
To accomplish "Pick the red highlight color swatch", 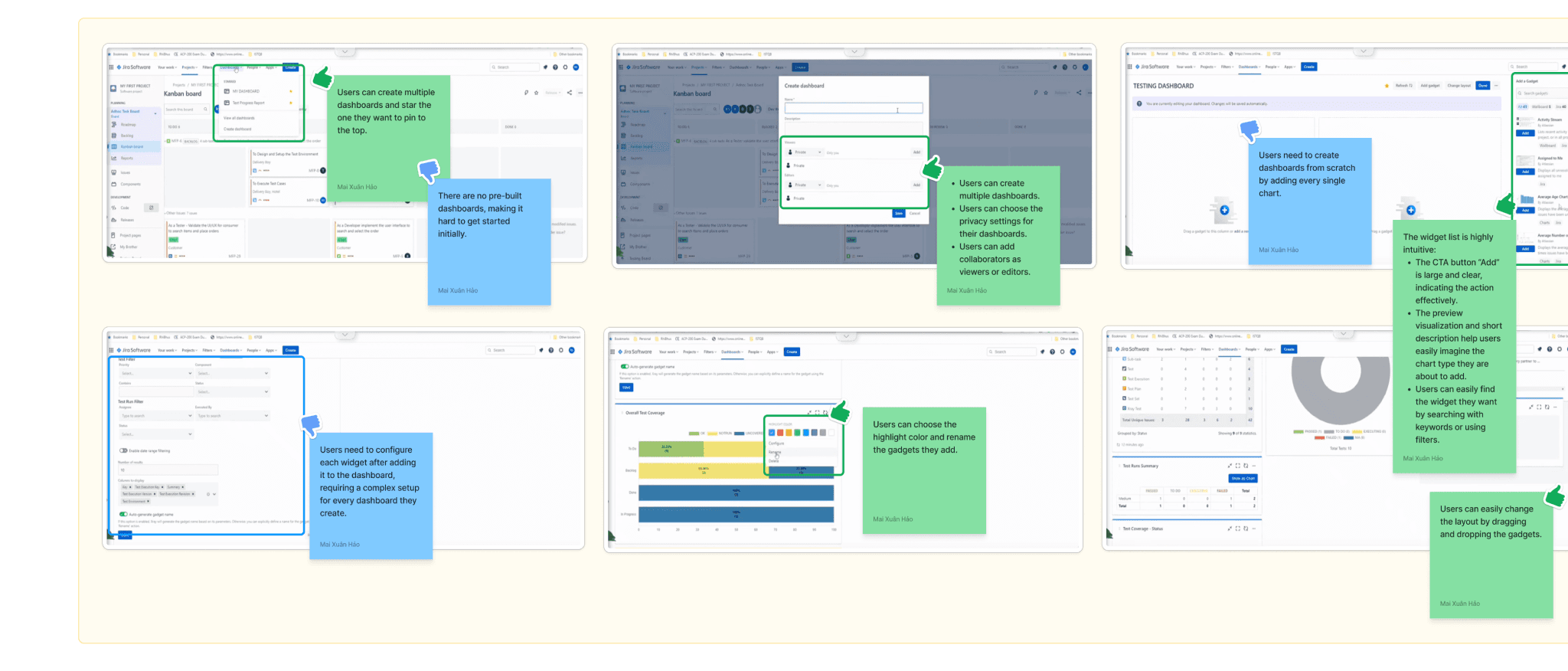I will [x=780, y=433].
